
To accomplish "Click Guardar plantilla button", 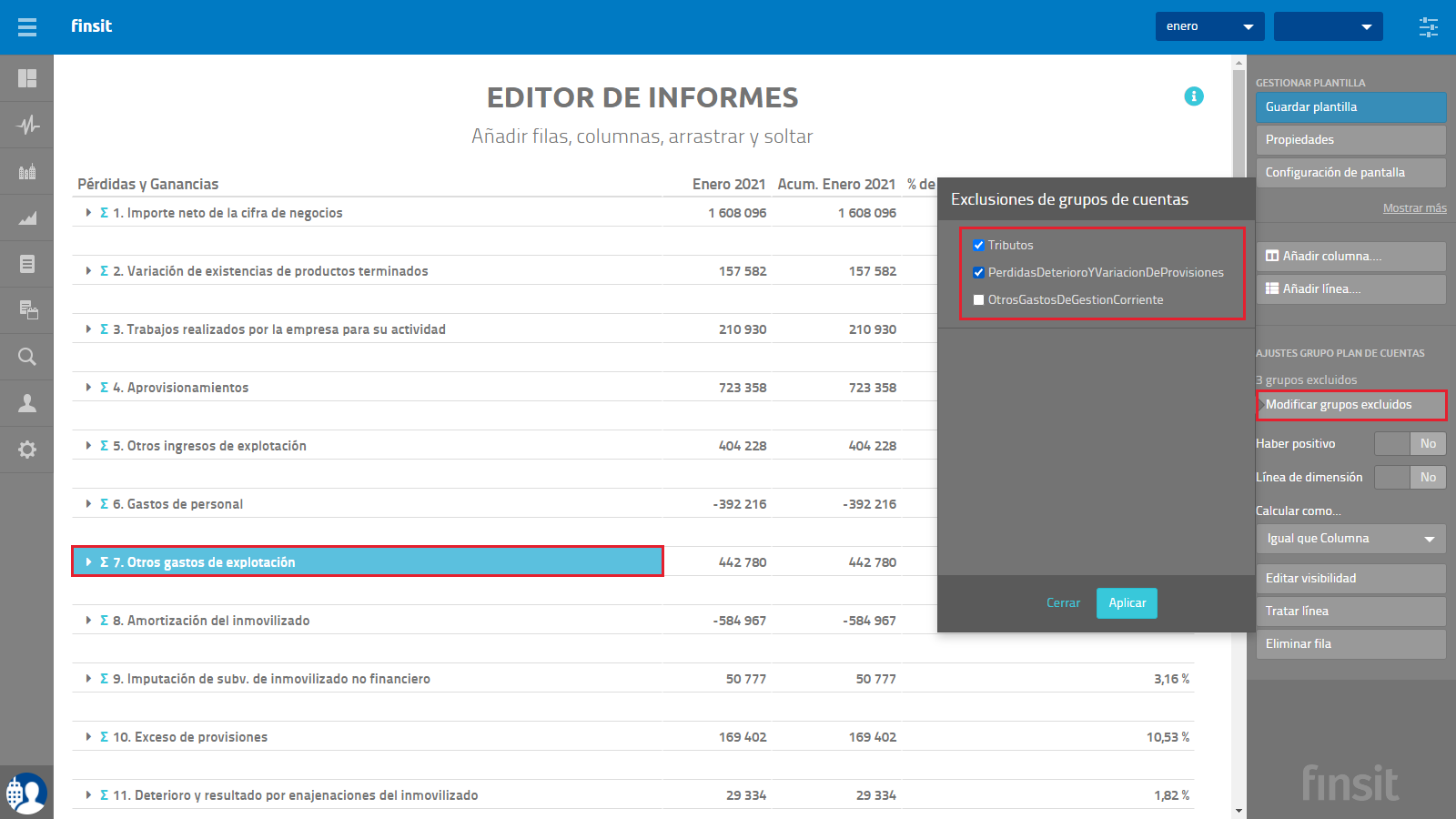I will [1350, 107].
